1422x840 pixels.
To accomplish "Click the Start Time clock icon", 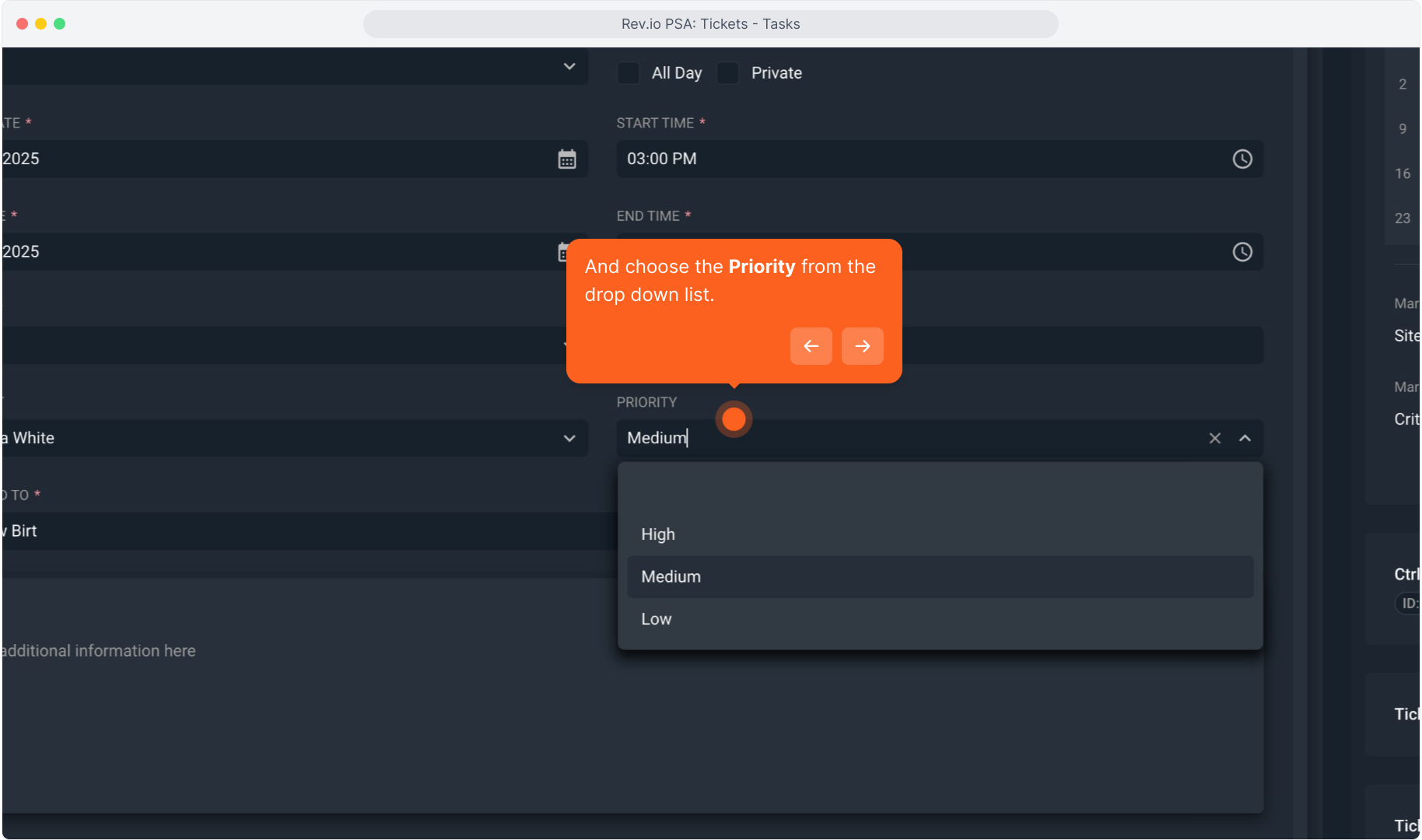I will (1242, 159).
